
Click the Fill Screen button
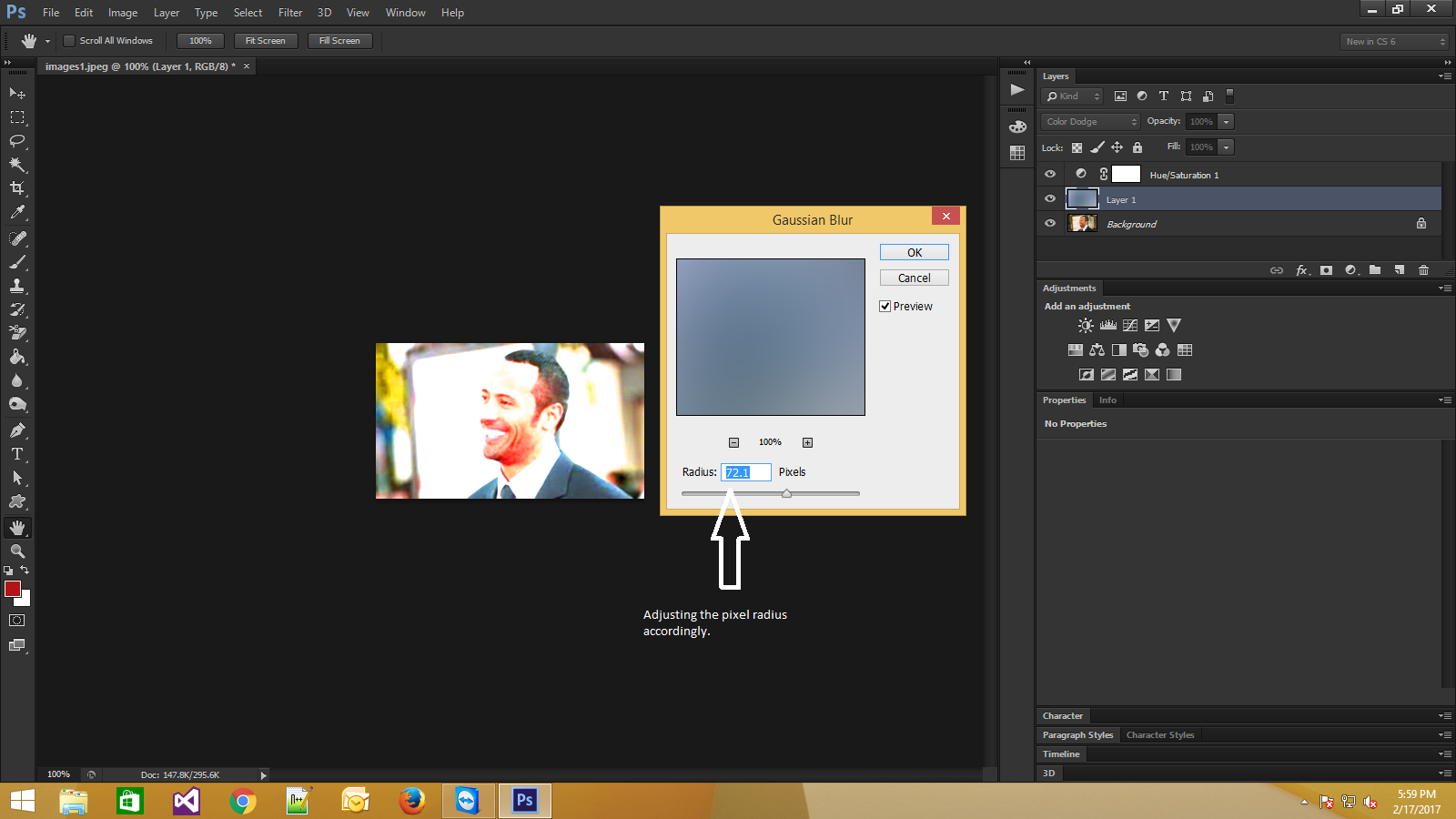tap(339, 40)
